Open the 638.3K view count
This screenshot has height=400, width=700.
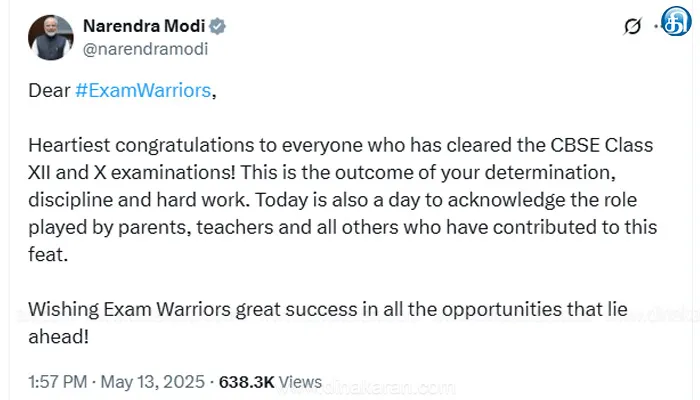pyautogui.click(x=246, y=382)
